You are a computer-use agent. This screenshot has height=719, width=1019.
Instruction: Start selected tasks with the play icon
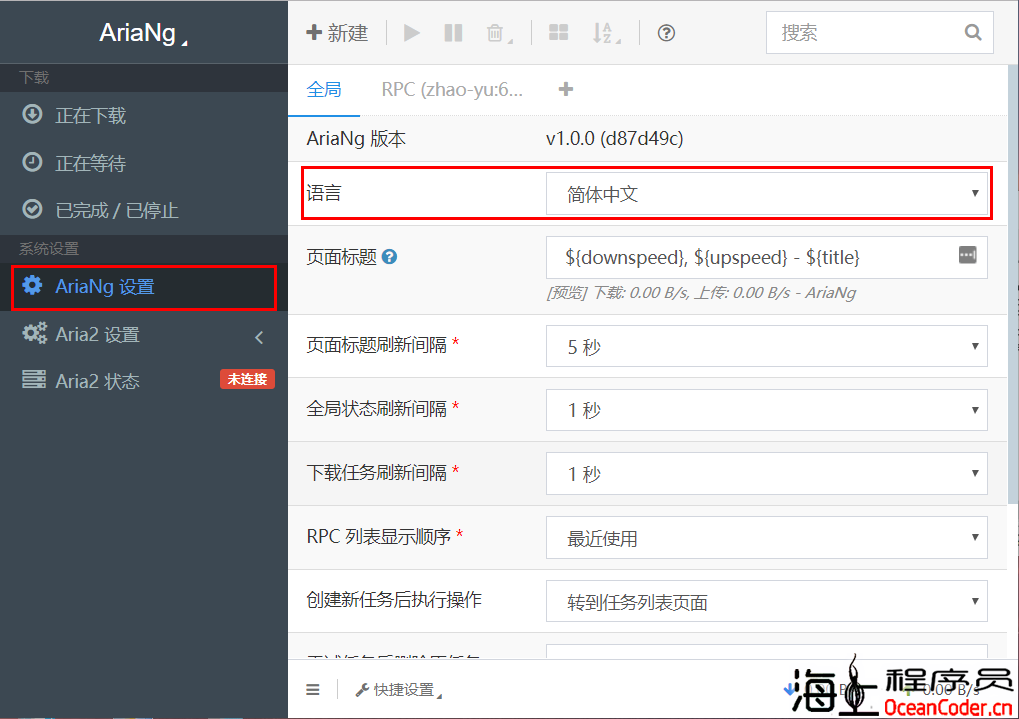coord(411,33)
